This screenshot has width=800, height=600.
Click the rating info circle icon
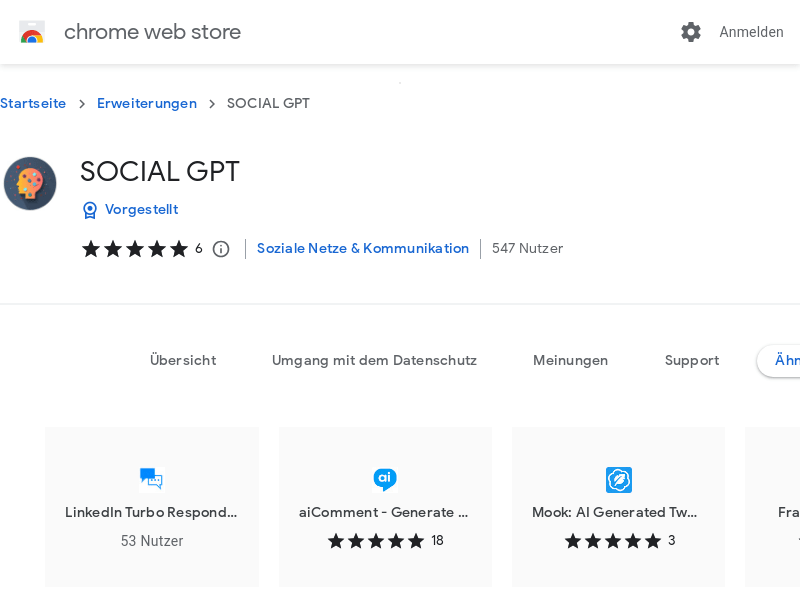coord(221,249)
